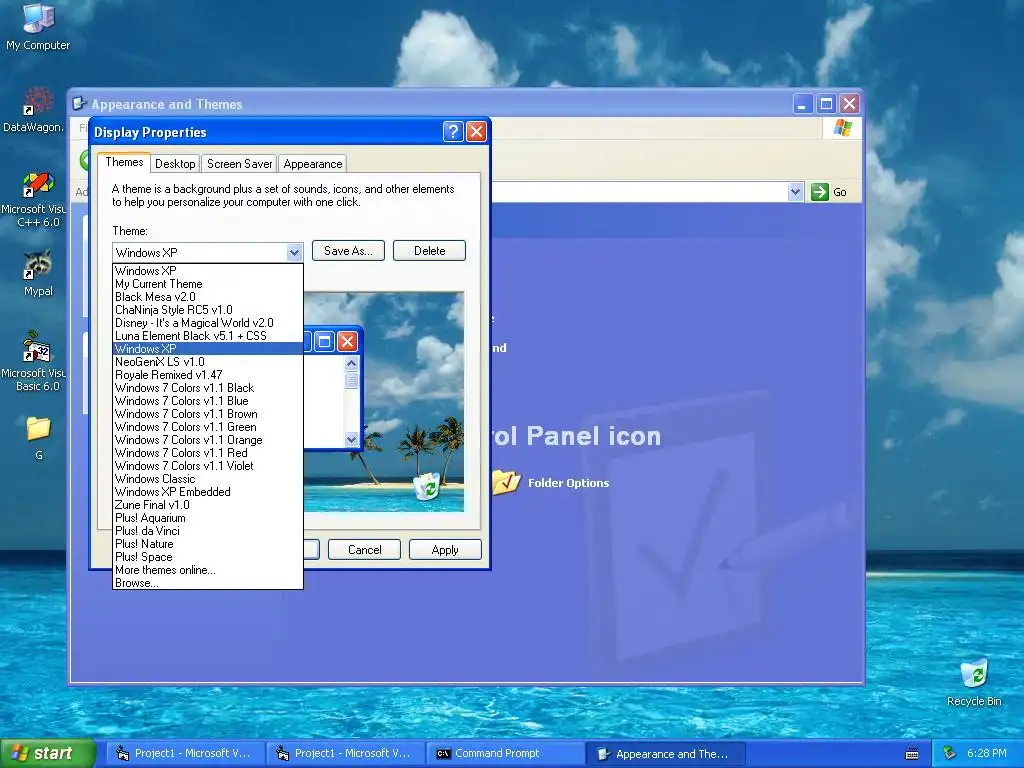Image resolution: width=1024 pixels, height=768 pixels.
Task: Select Zune Final v1.0 theme
Action: [208, 505]
